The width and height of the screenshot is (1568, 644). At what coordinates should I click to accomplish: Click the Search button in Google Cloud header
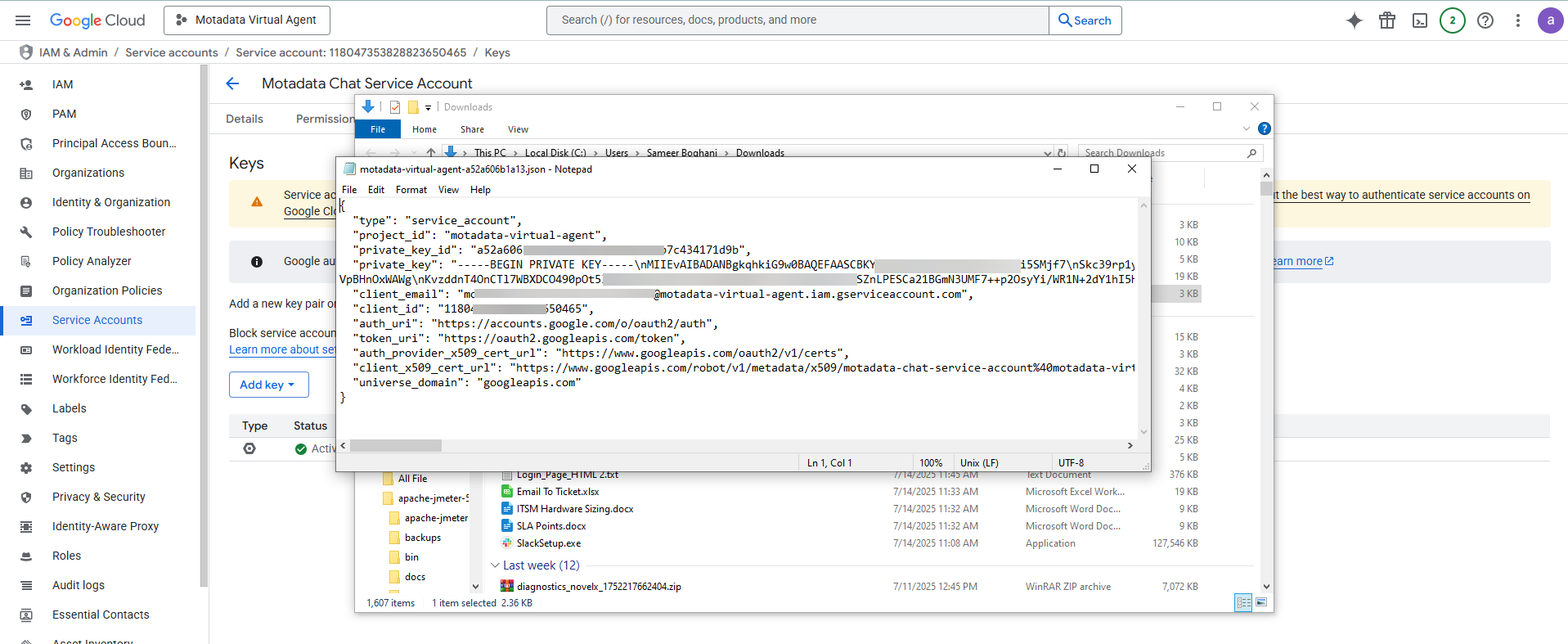(x=1085, y=20)
